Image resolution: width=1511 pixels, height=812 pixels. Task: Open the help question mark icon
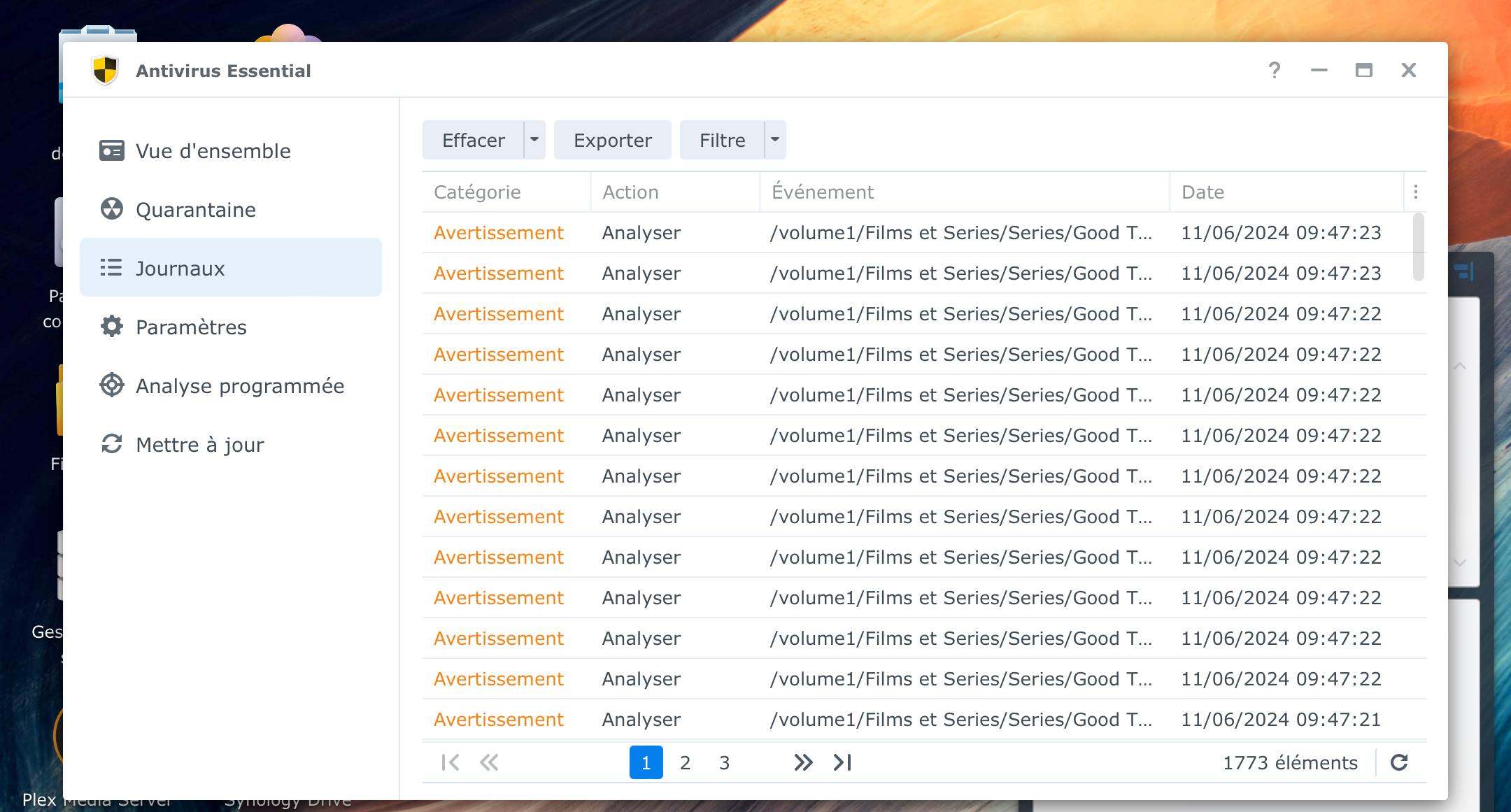click(x=1274, y=70)
